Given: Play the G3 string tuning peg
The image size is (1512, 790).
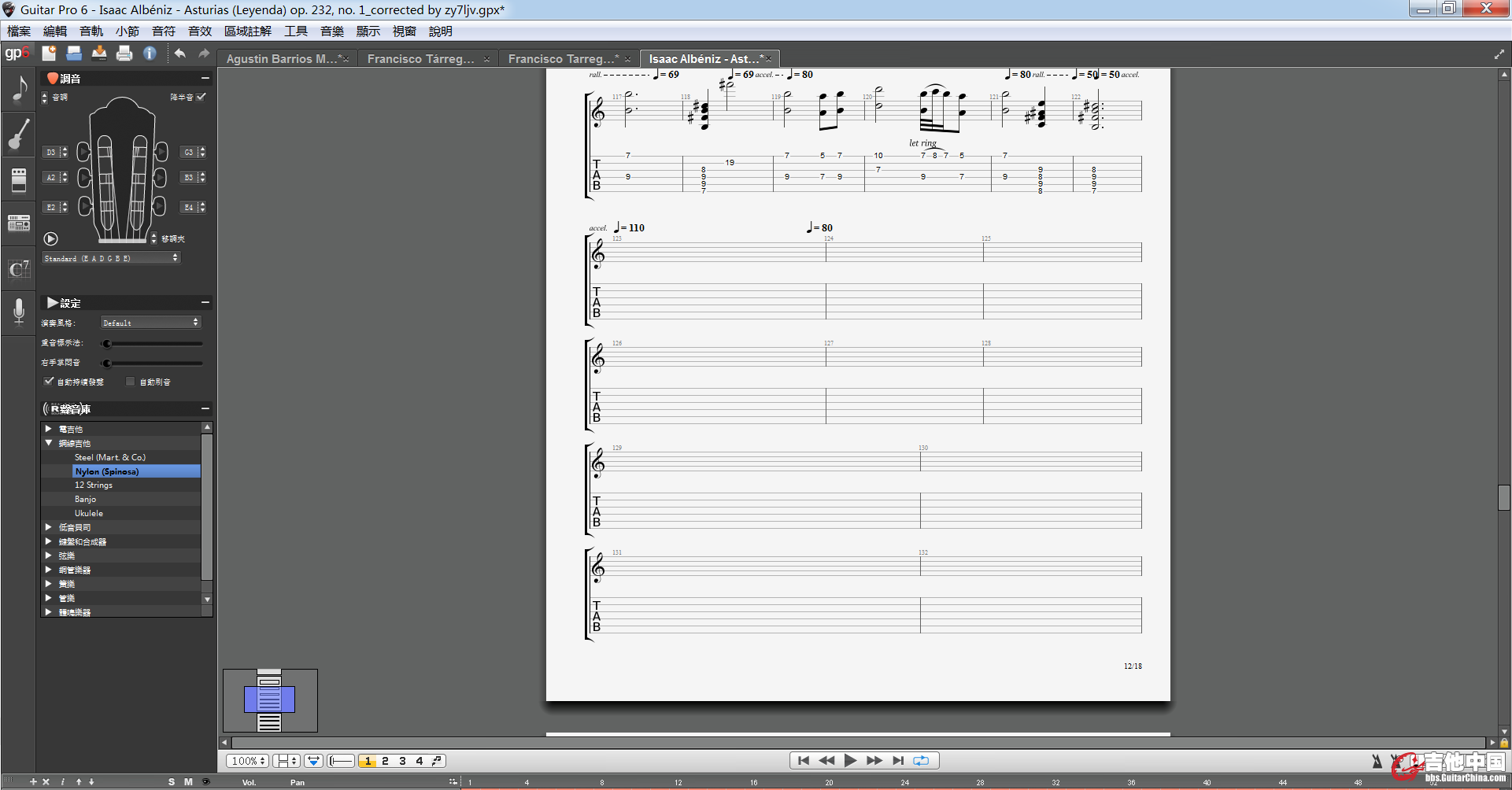Looking at the screenshot, I should click(161, 152).
